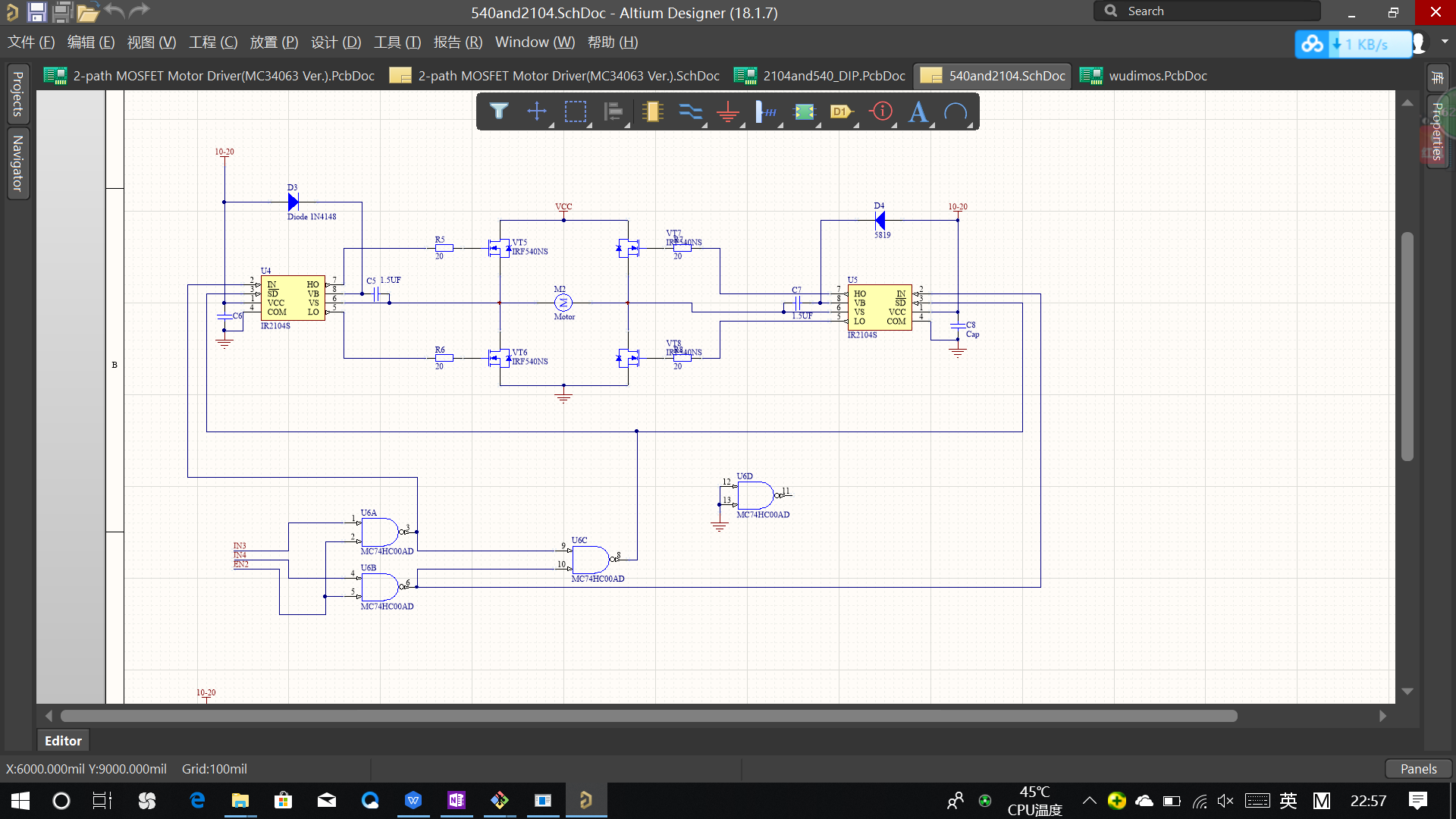Select the place wire tool

tap(690, 112)
